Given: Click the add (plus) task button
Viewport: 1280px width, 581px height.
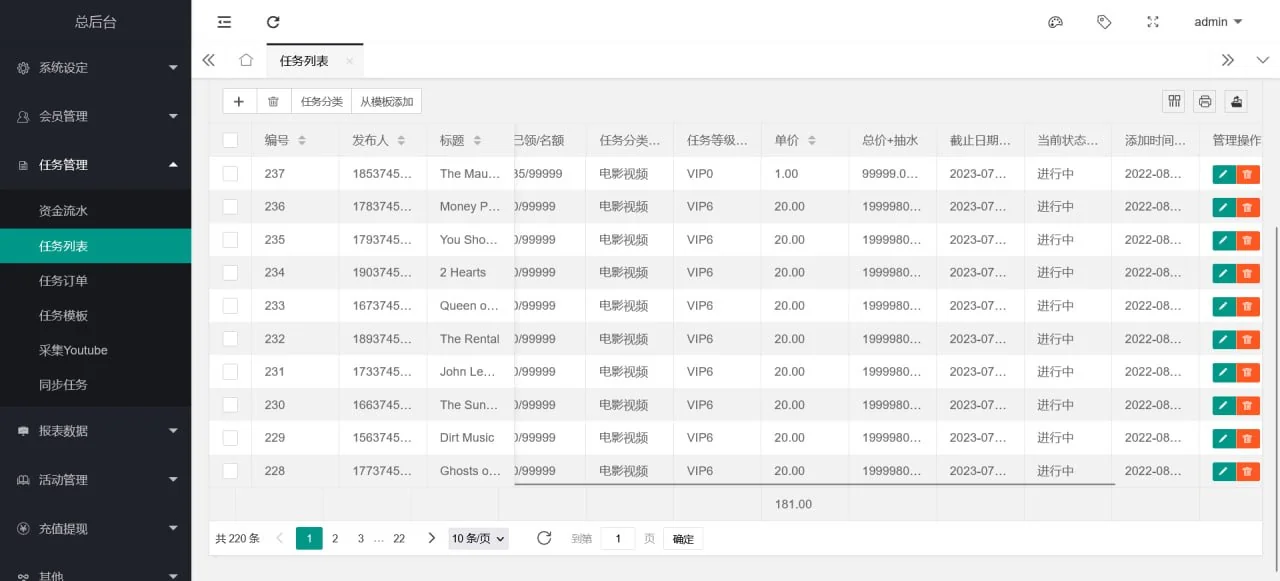Looking at the screenshot, I should click(x=239, y=101).
